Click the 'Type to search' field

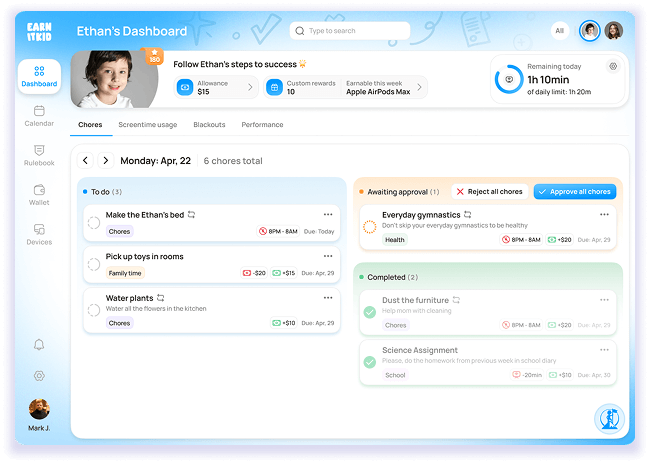point(350,31)
